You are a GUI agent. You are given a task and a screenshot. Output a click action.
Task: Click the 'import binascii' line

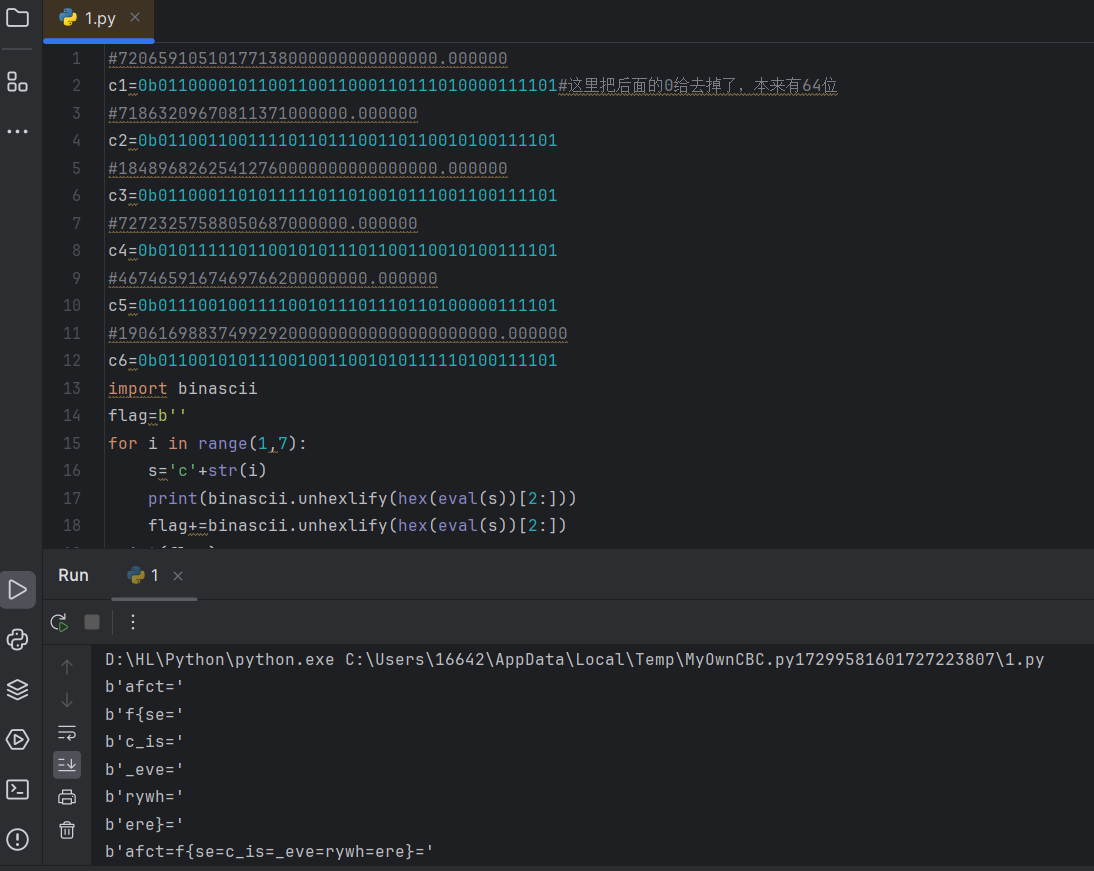point(183,388)
